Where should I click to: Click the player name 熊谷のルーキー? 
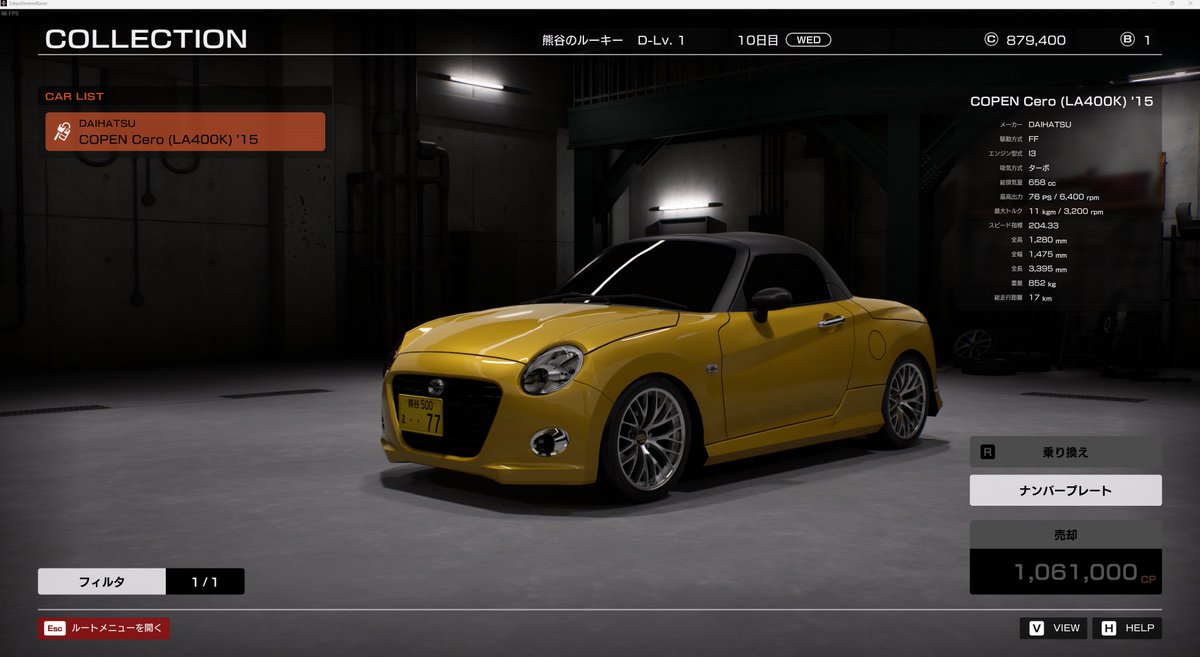[x=582, y=40]
